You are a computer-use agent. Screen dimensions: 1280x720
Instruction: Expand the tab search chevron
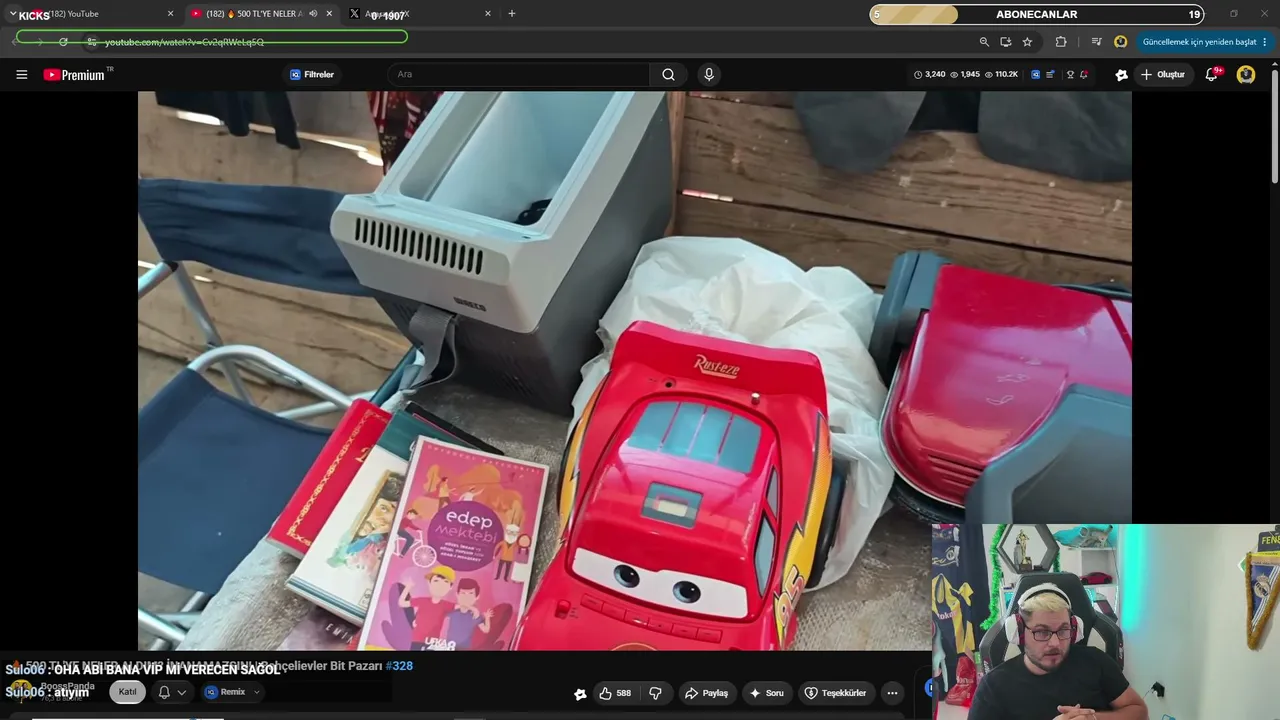coord(13,14)
